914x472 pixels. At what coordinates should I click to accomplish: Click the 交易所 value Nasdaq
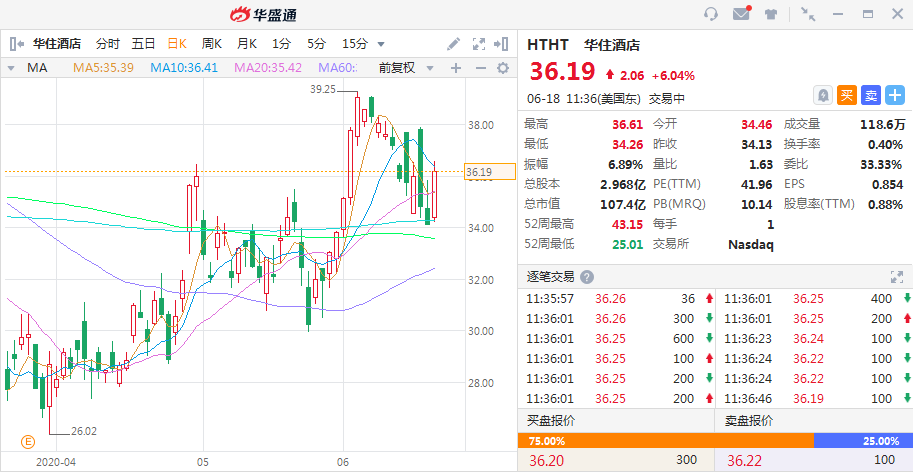(x=751, y=244)
